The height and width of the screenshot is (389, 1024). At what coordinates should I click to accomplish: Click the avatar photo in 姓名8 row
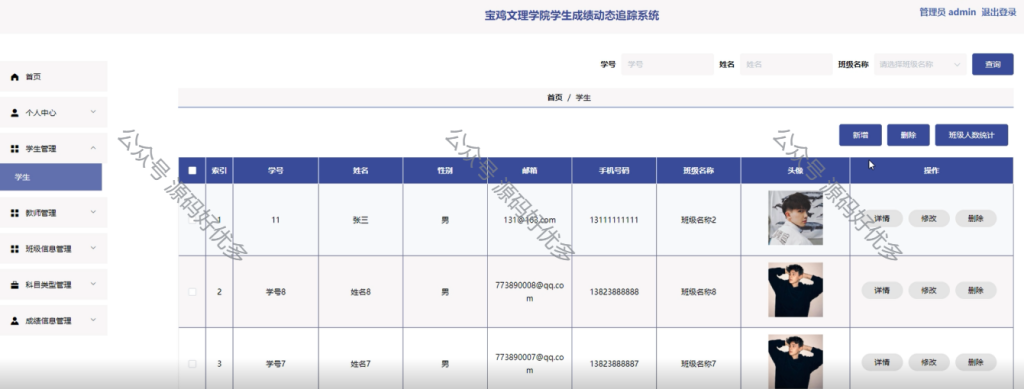tap(795, 290)
